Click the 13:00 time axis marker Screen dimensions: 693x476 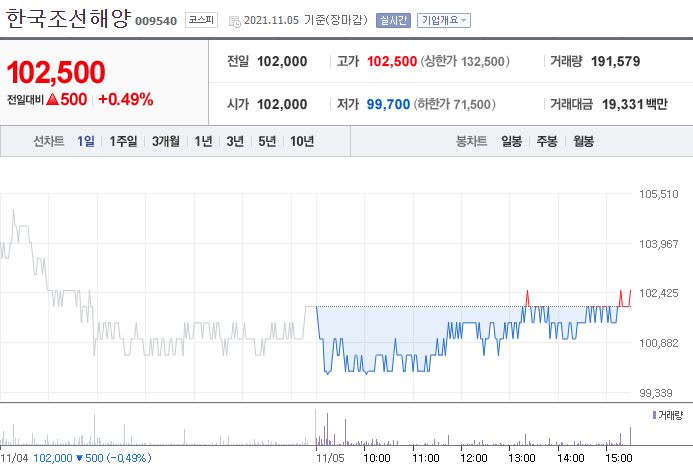[x=522, y=458]
